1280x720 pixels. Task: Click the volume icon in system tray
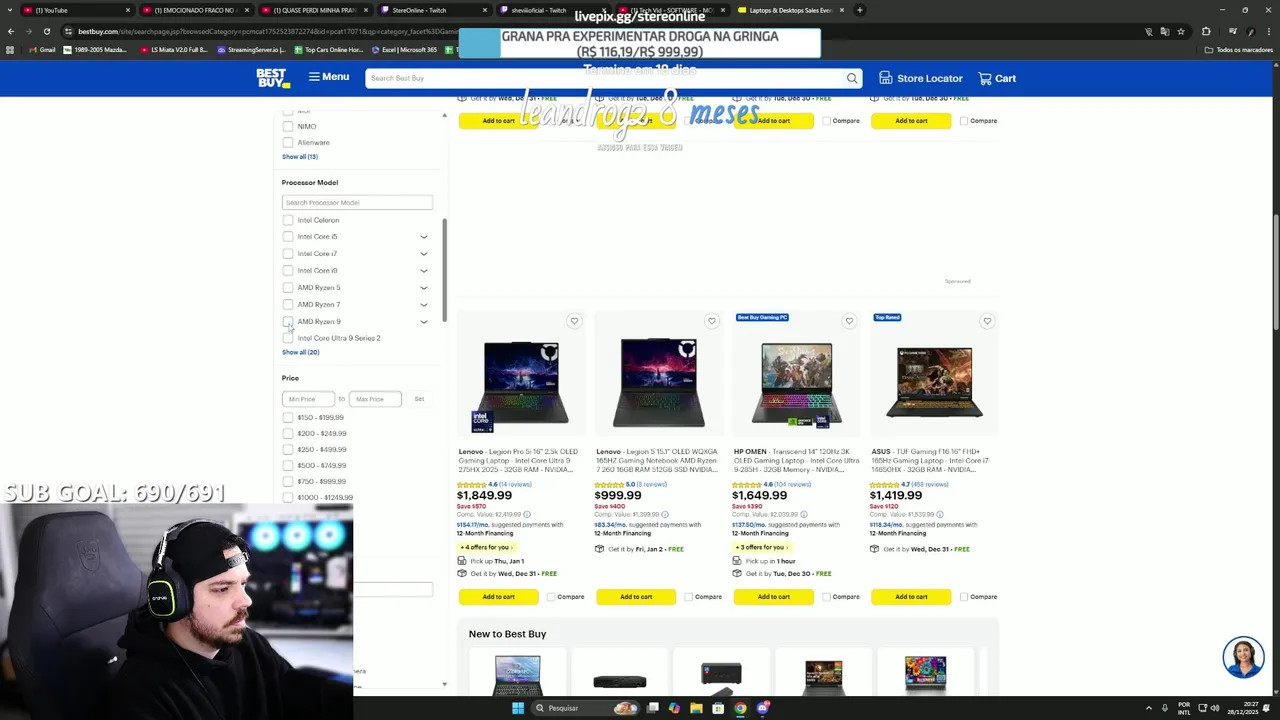click(1214, 708)
